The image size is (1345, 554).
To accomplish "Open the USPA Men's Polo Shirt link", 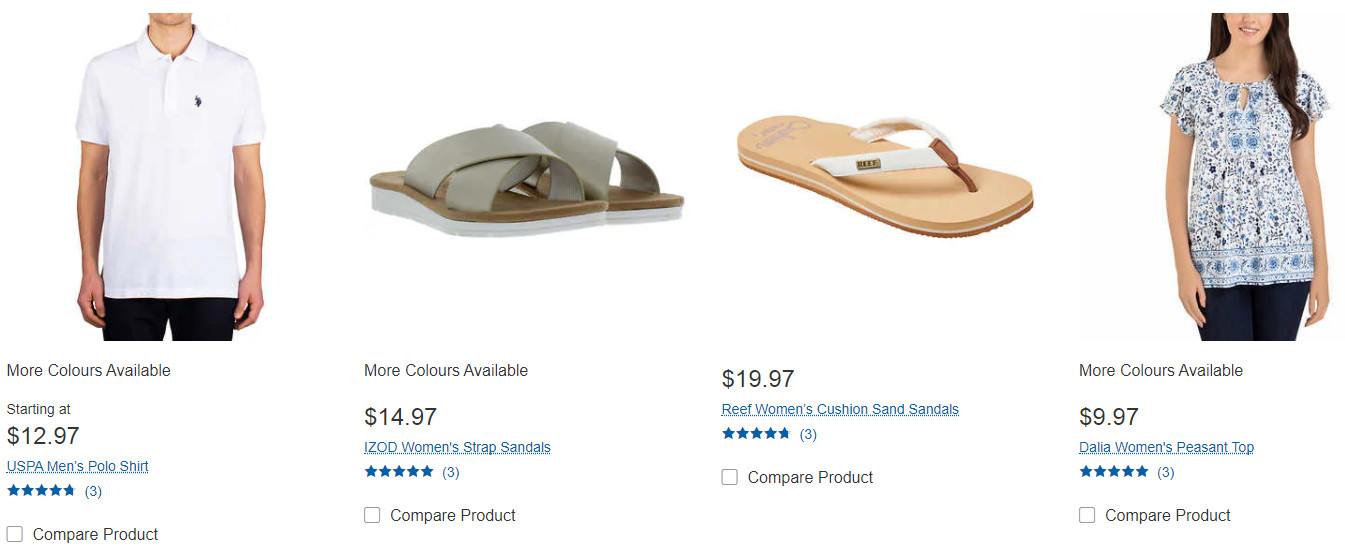I will click(78, 467).
